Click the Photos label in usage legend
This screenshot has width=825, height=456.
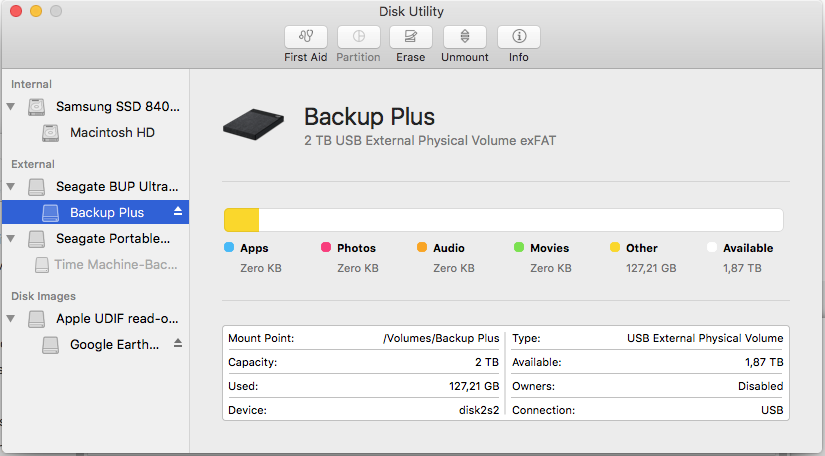coord(356,248)
